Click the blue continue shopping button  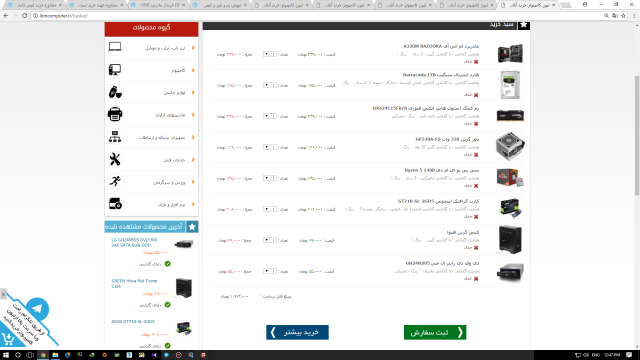pyautogui.click(x=297, y=332)
